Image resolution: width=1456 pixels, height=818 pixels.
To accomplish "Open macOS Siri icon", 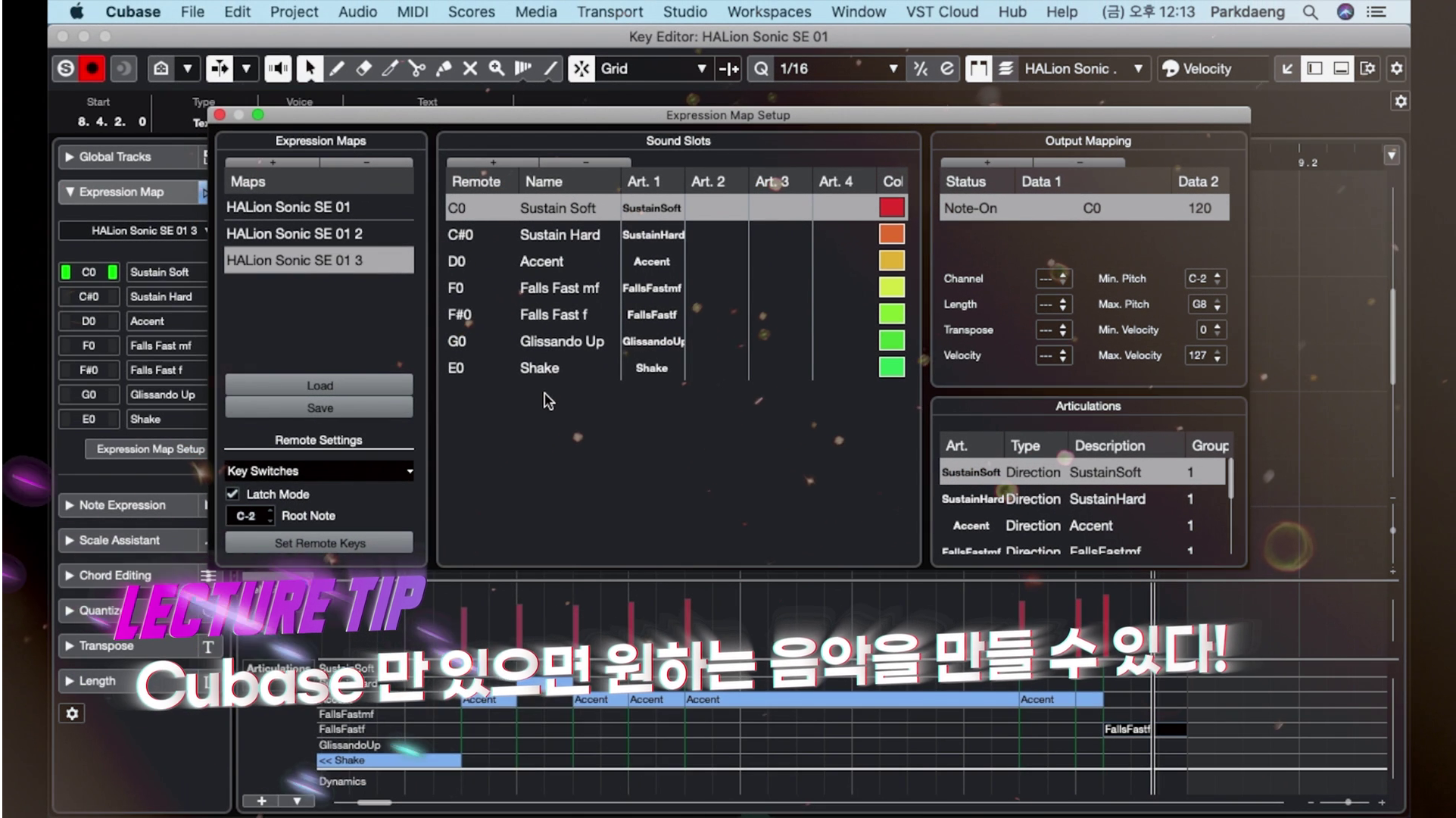I will (x=1345, y=12).
